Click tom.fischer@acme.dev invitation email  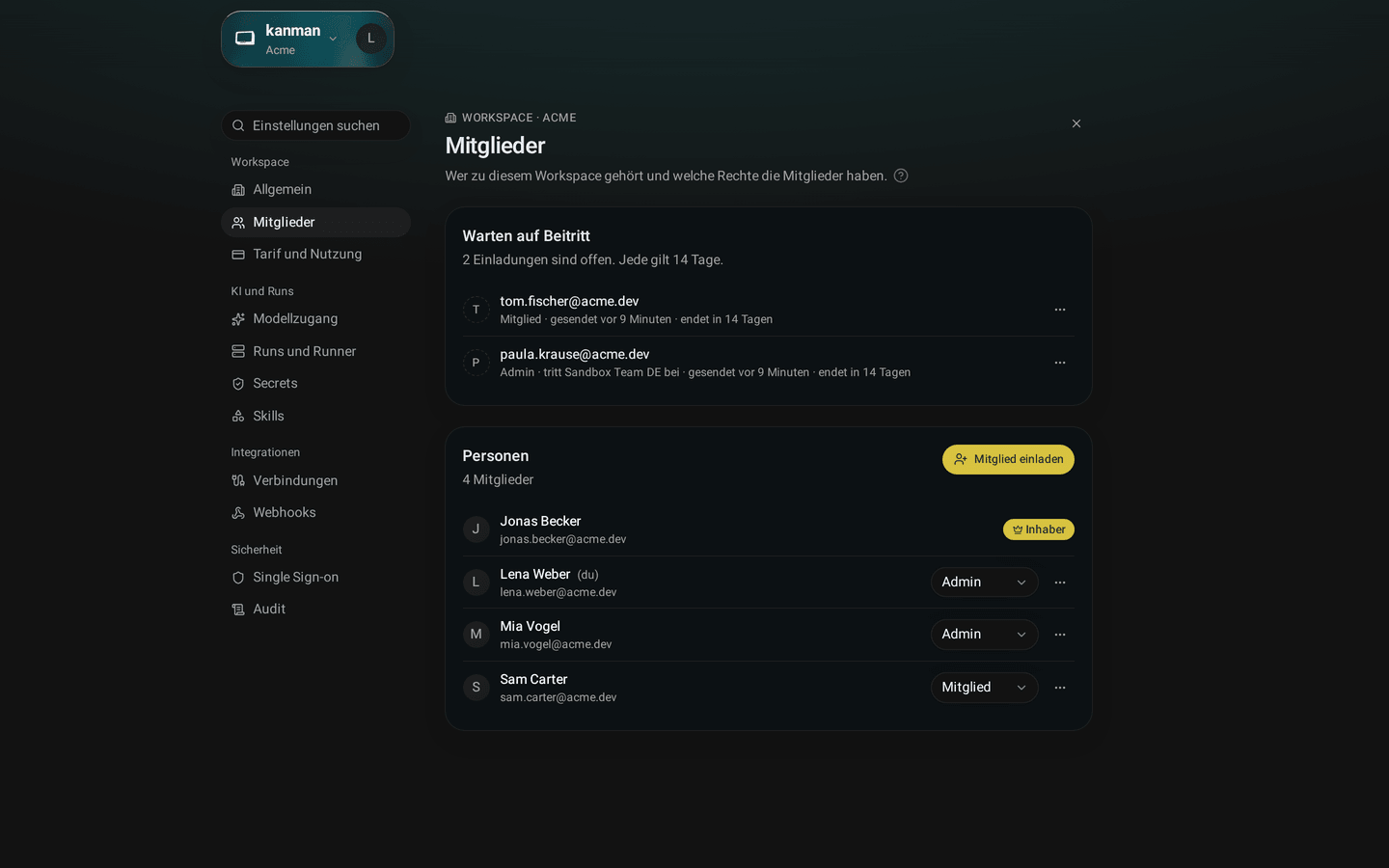tap(569, 301)
